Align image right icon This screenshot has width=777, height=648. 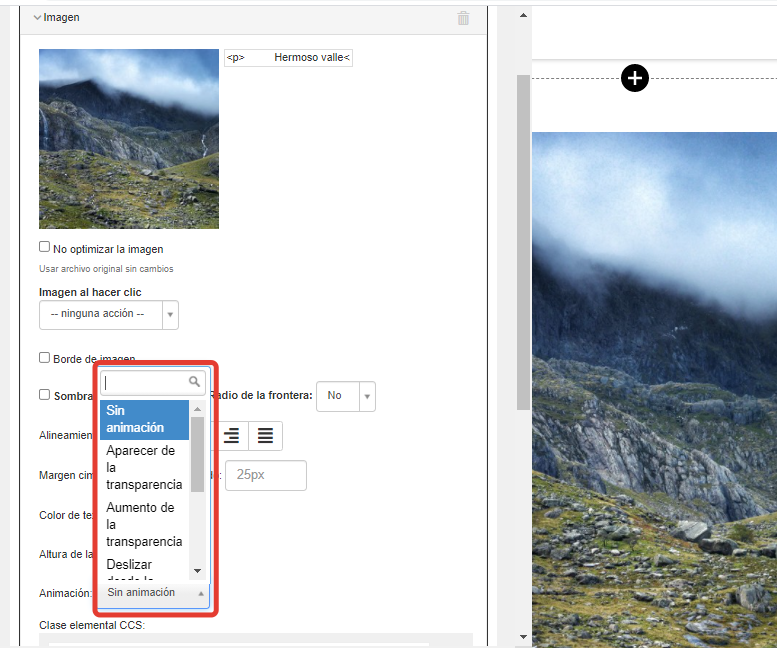click(x=231, y=436)
